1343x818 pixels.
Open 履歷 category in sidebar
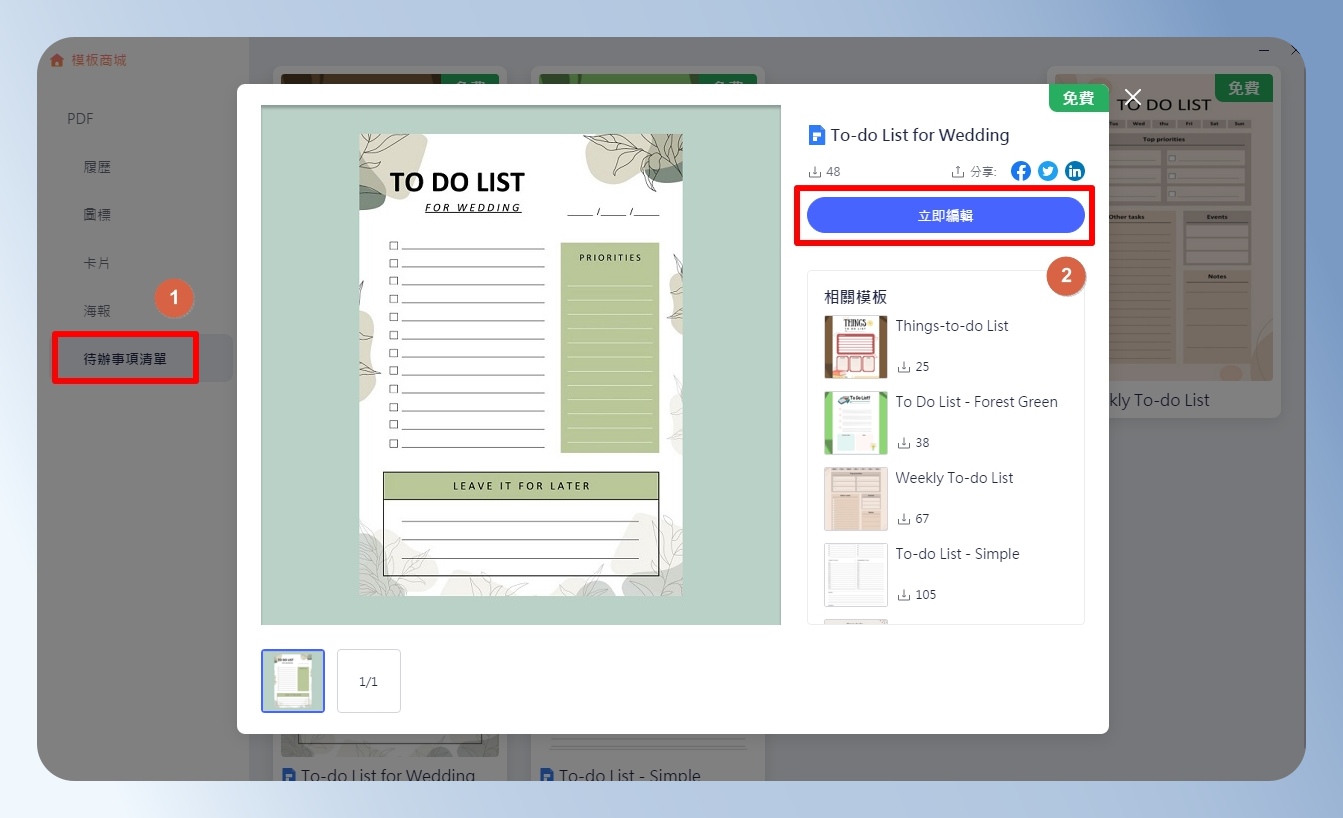pos(97,167)
